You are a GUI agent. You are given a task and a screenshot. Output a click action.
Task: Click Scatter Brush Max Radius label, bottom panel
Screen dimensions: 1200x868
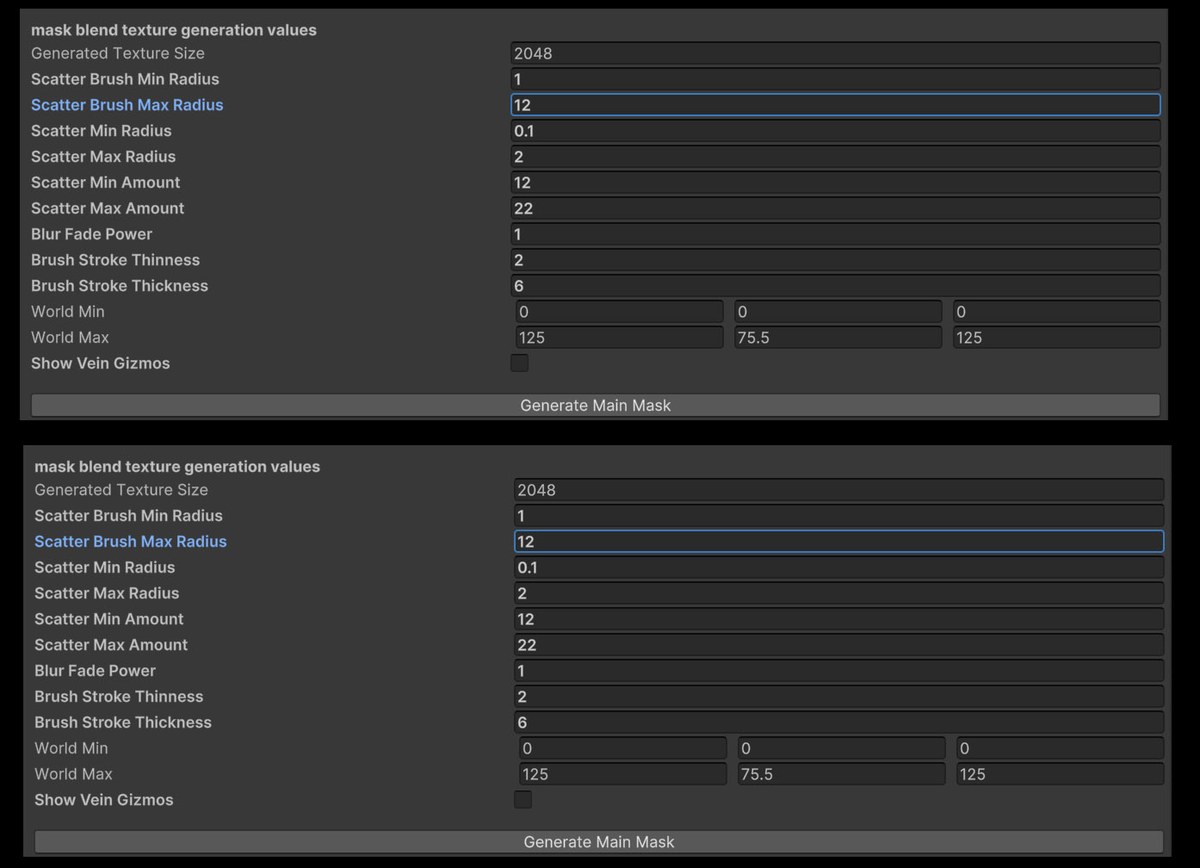tap(131, 542)
